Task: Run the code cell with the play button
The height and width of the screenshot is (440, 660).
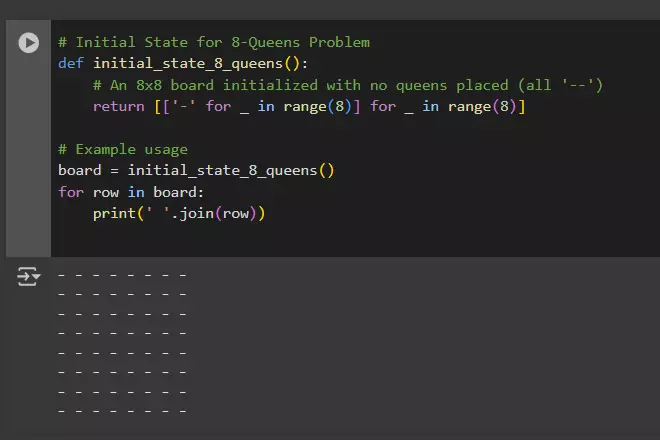Action: (29, 43)
